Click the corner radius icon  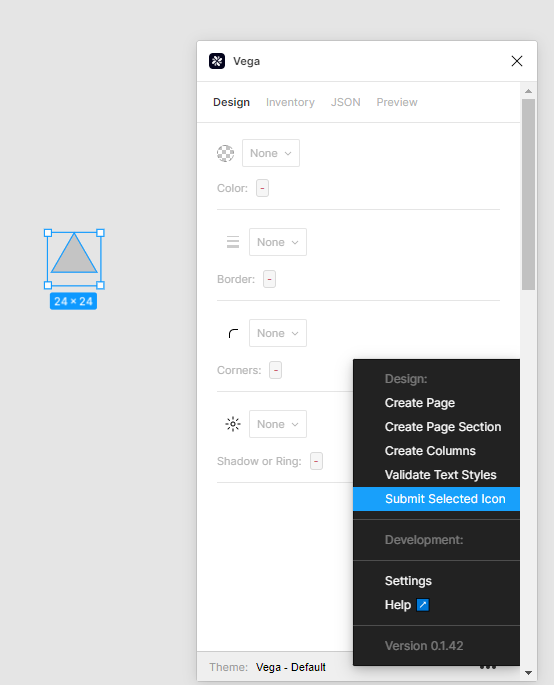(x=233, y=333)
